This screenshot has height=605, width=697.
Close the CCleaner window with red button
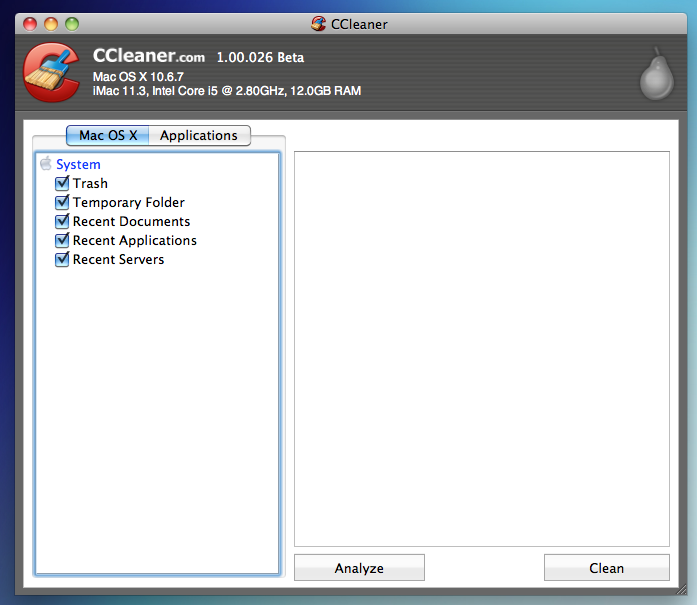click(30, 24)
